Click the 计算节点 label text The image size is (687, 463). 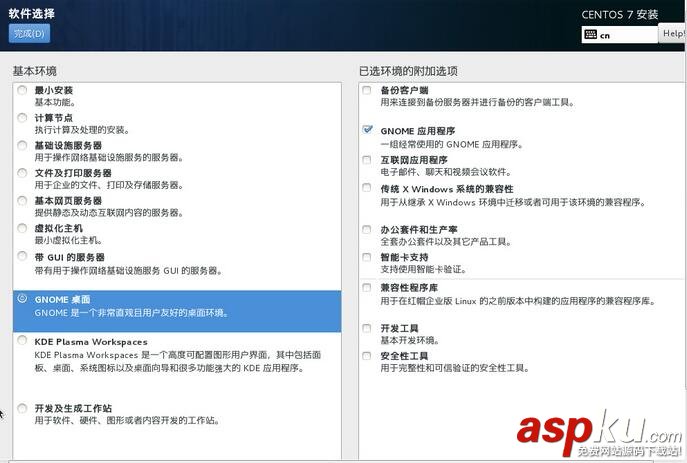tap(54, 118)
